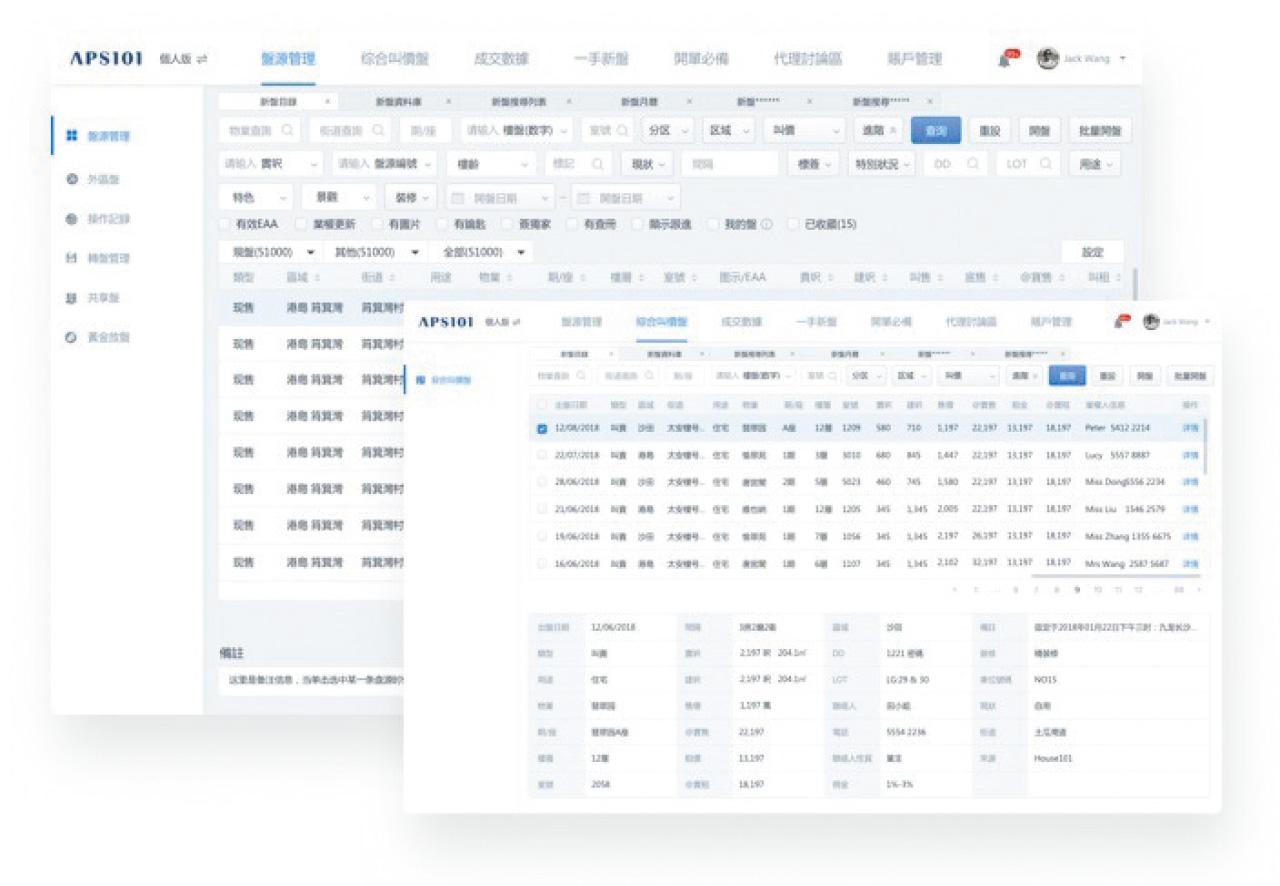Enable the 有效EAA checkbox

226,224
